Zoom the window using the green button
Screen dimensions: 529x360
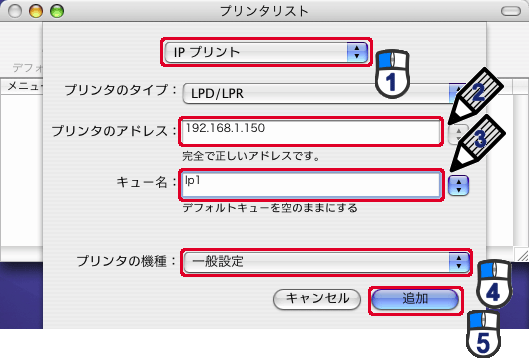[57, 11]
